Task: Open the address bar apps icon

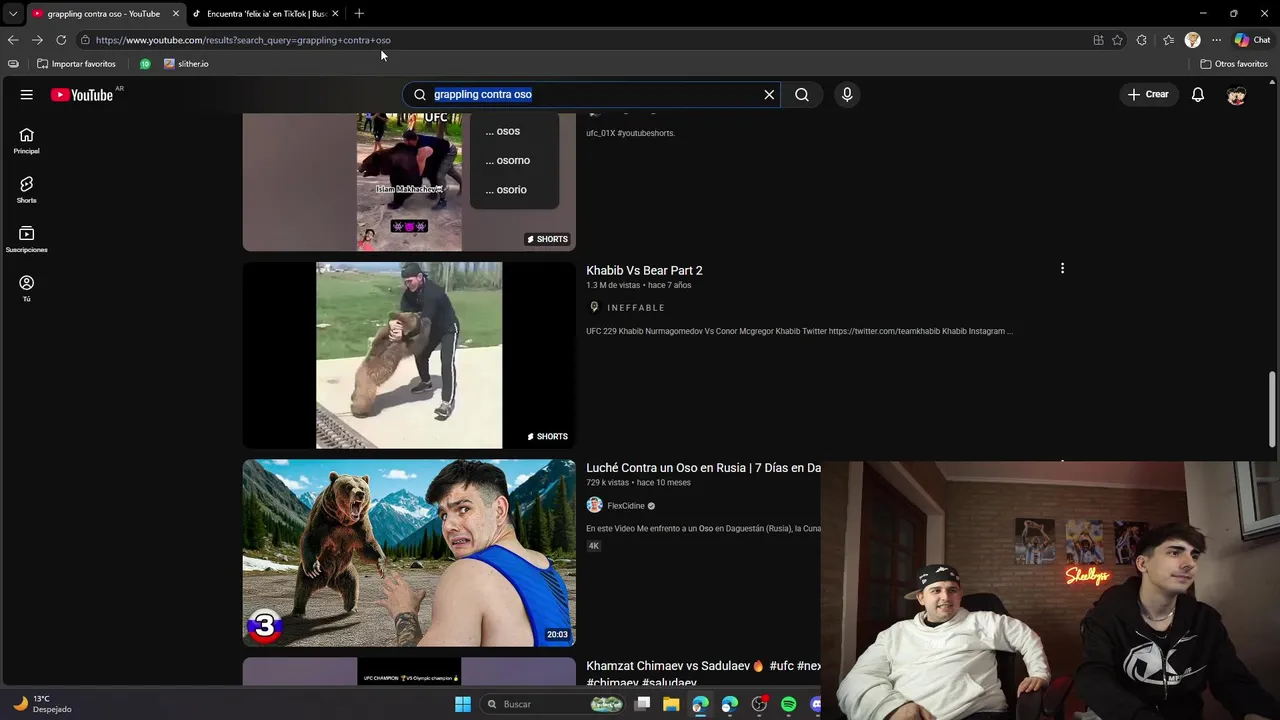Action: [x=1098, y=40]
